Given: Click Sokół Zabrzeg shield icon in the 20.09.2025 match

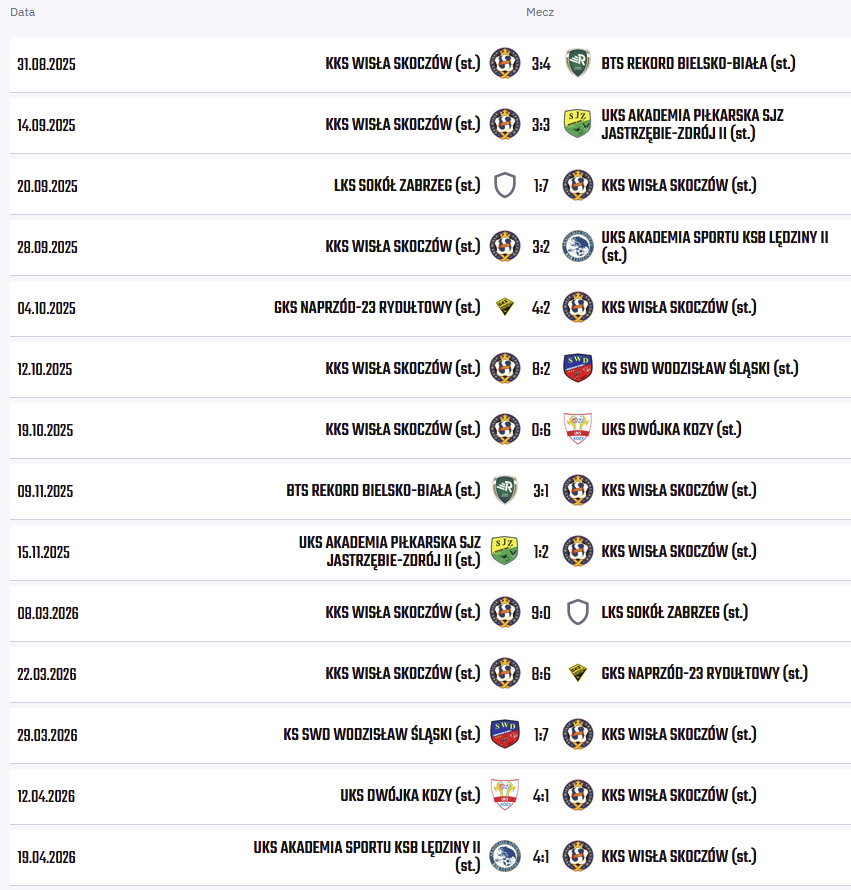Looking at the screenshot, I should click(505, 186).
